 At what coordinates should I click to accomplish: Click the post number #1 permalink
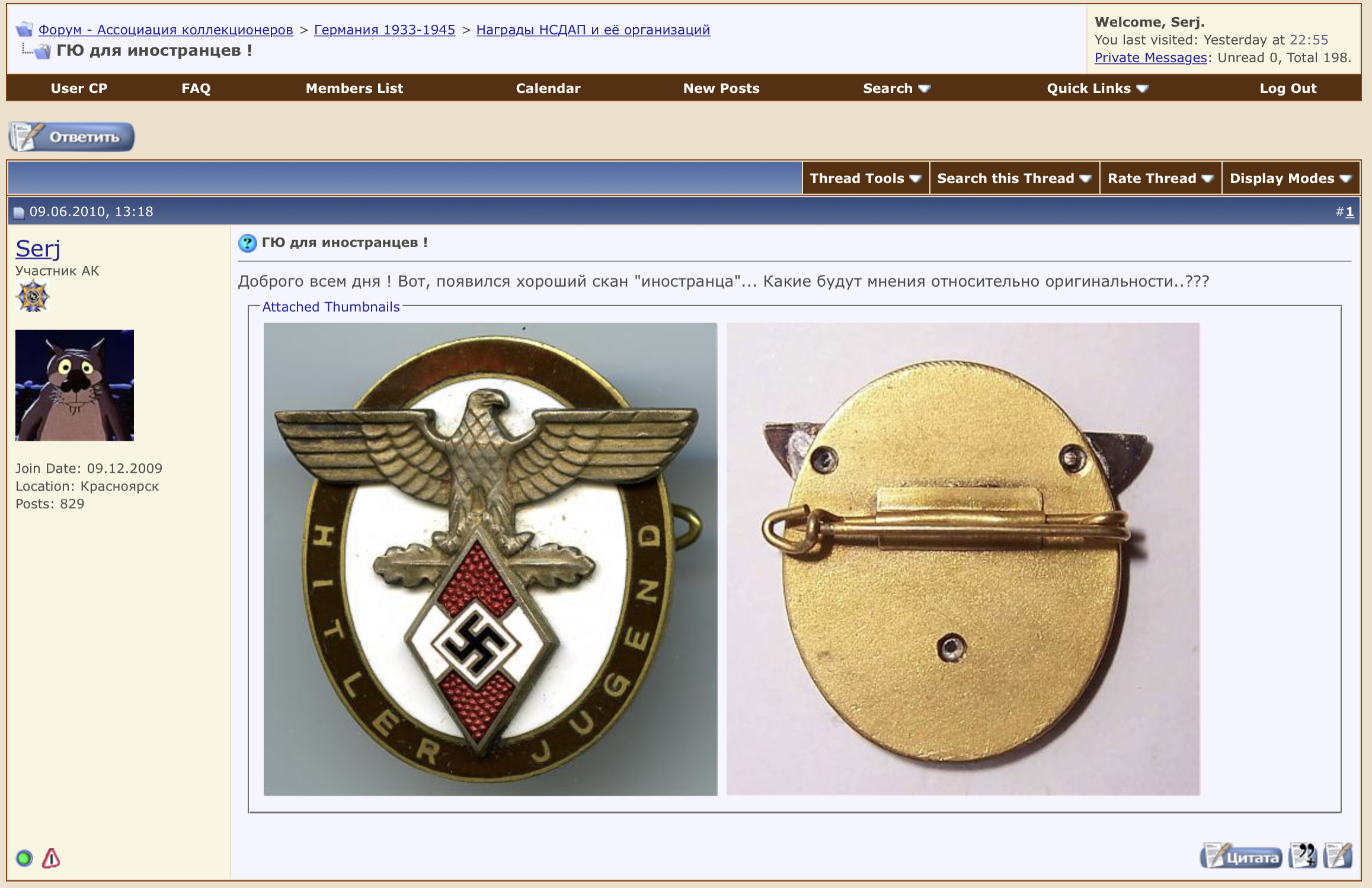pos(1349,212)
